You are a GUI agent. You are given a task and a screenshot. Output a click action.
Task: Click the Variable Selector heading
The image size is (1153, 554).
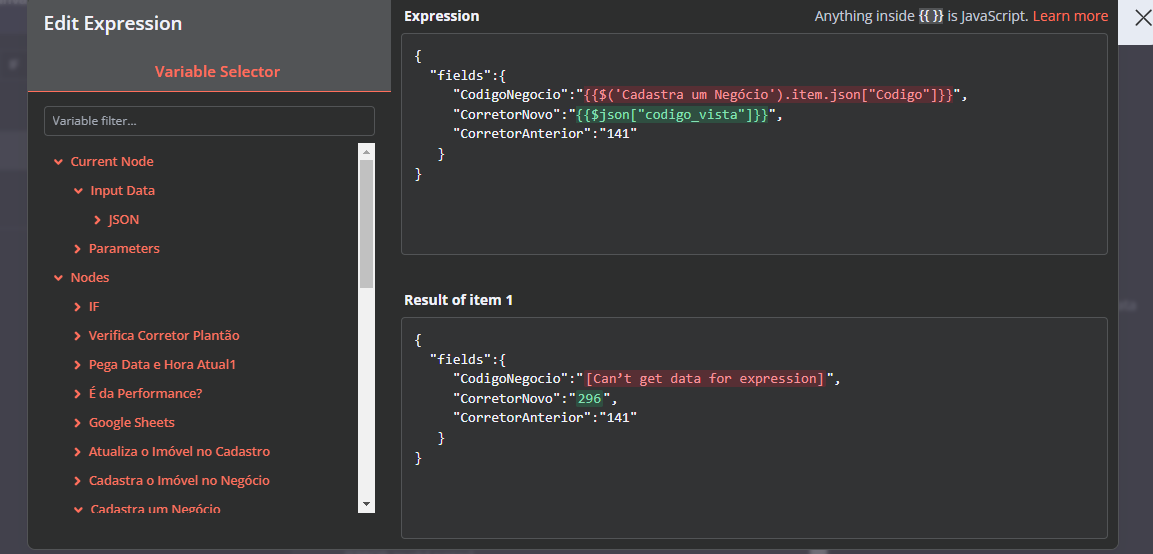[217, 72]
